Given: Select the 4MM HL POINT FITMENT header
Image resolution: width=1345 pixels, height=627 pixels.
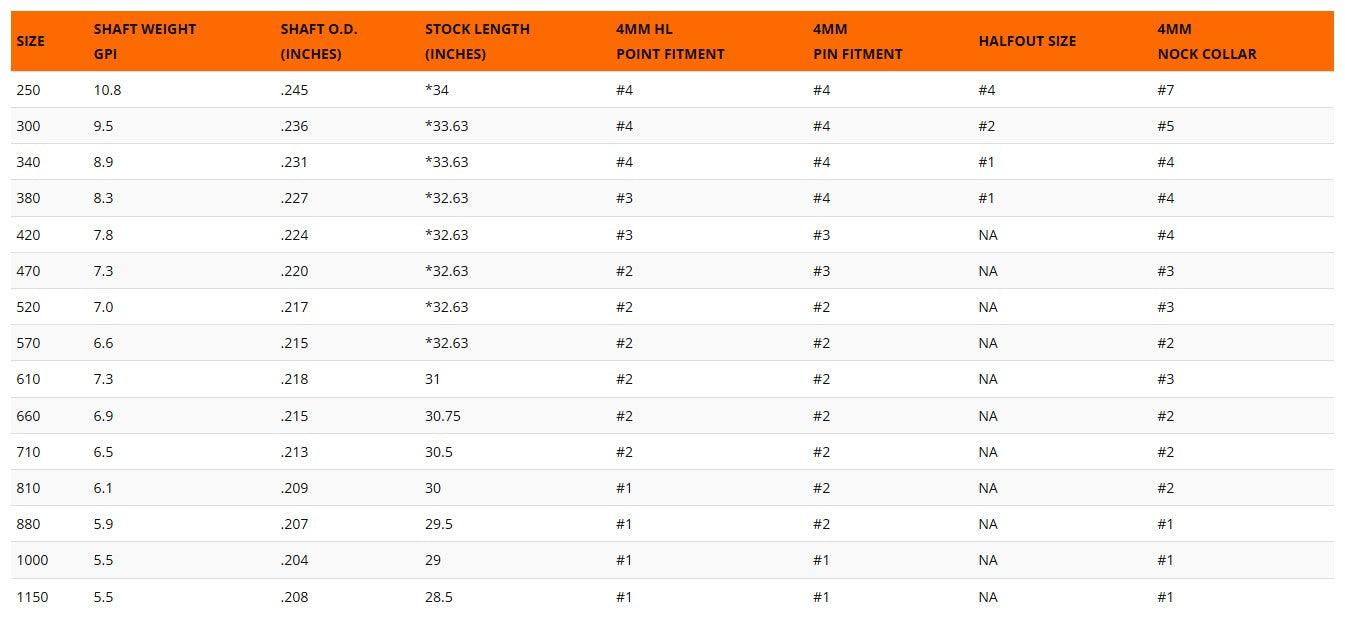Looking at the screenshot, I should [x=670, y=41].
